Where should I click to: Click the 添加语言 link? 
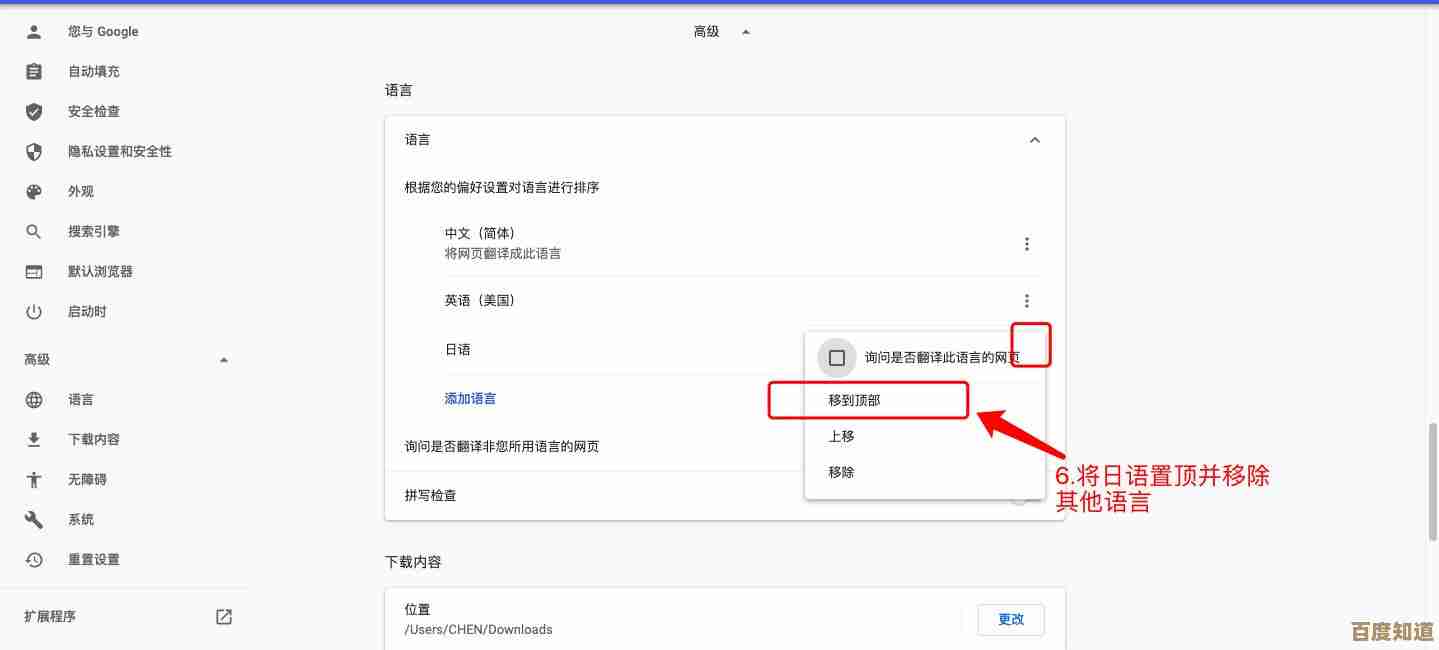[x=469, y=398]
